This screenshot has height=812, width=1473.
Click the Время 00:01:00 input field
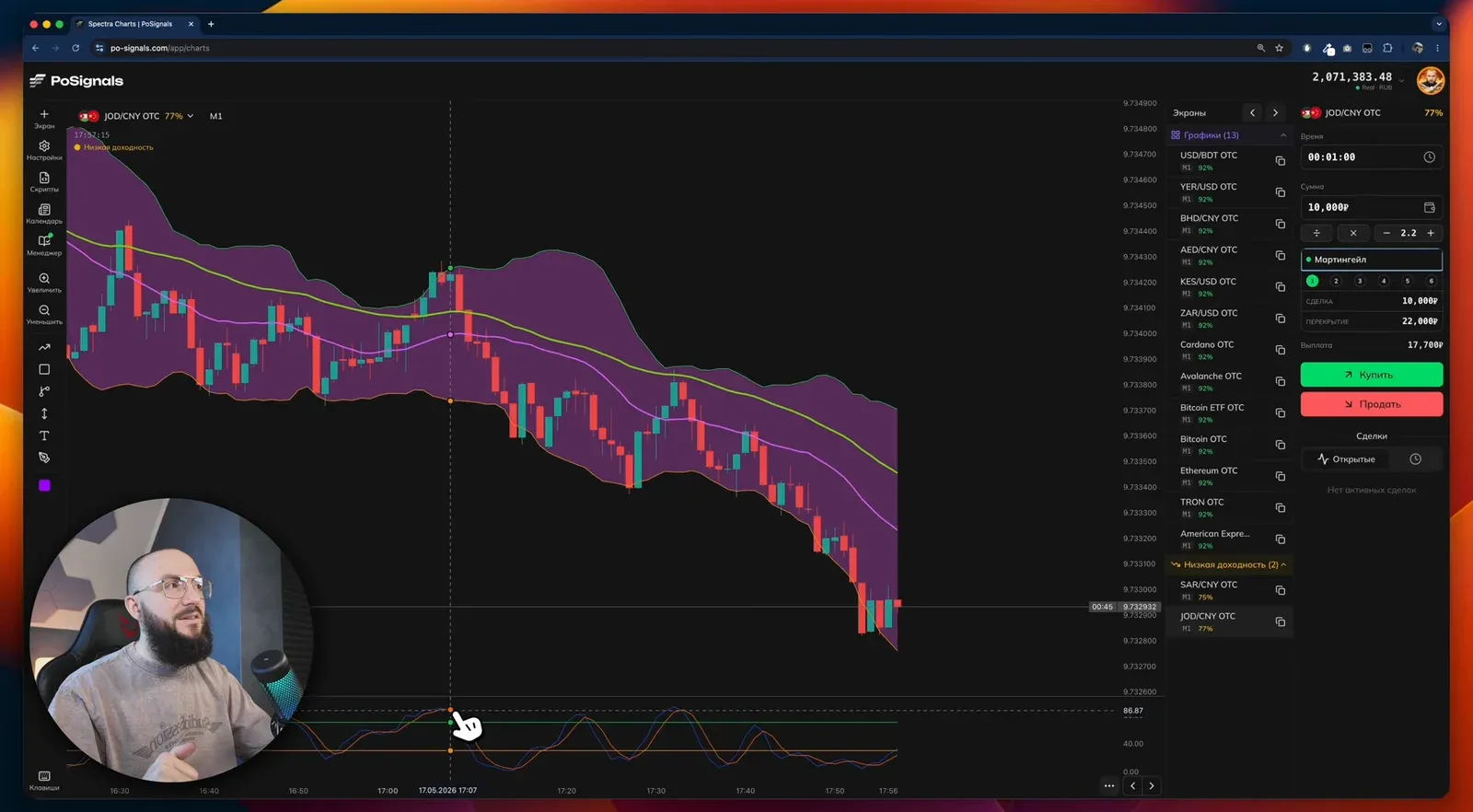point(1372,157)
